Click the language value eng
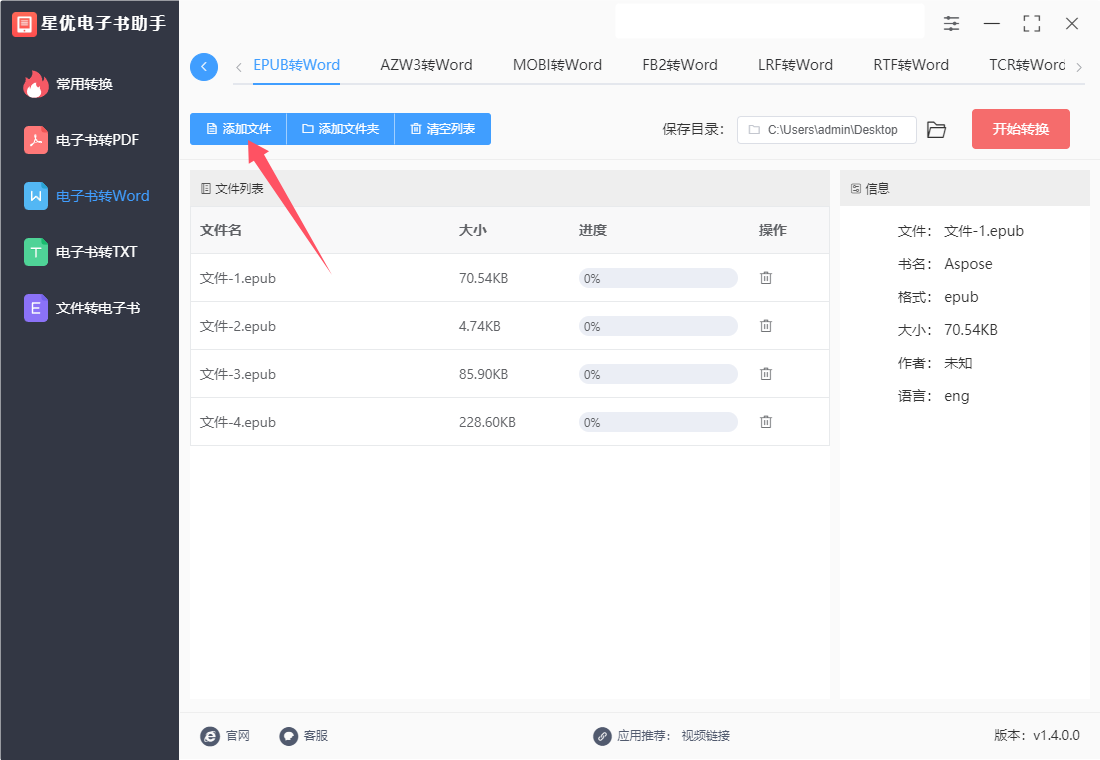Viewport: 1100px width, 760px height. pos(957,396)
